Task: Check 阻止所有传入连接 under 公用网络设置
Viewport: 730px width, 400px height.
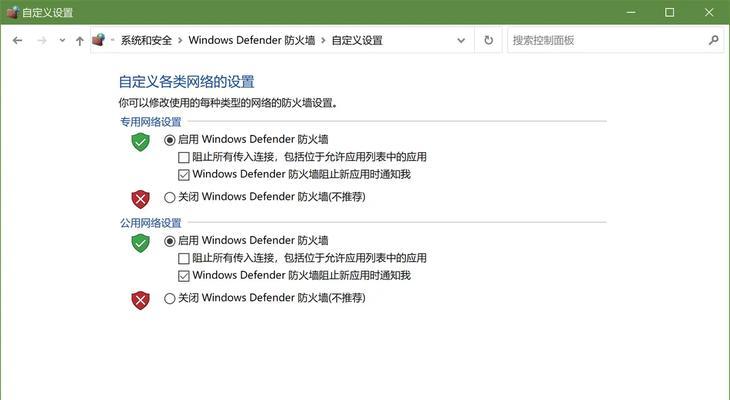Action: pos(183,258)
